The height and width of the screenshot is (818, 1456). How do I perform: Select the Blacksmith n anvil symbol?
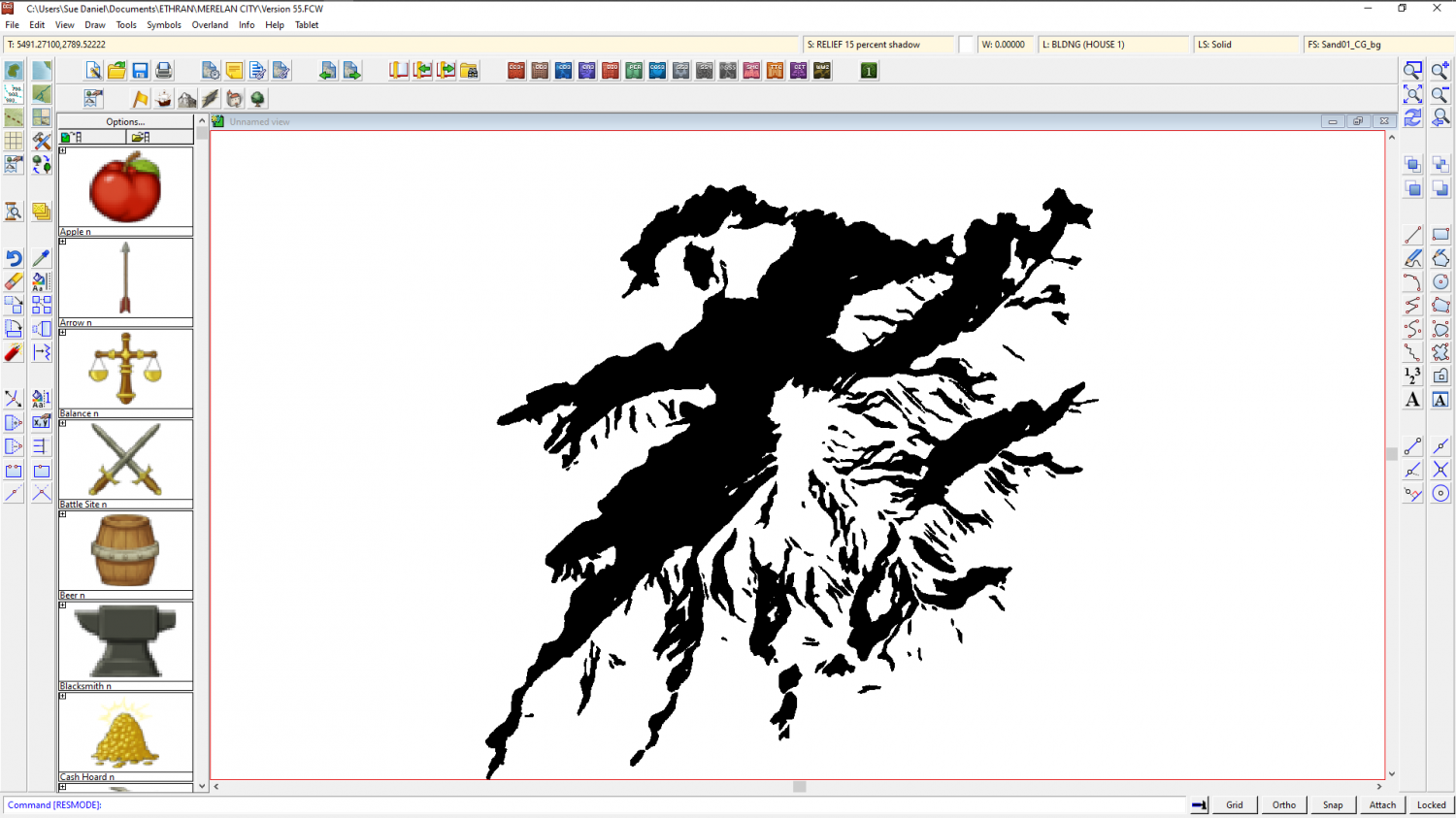pos(125,641)
